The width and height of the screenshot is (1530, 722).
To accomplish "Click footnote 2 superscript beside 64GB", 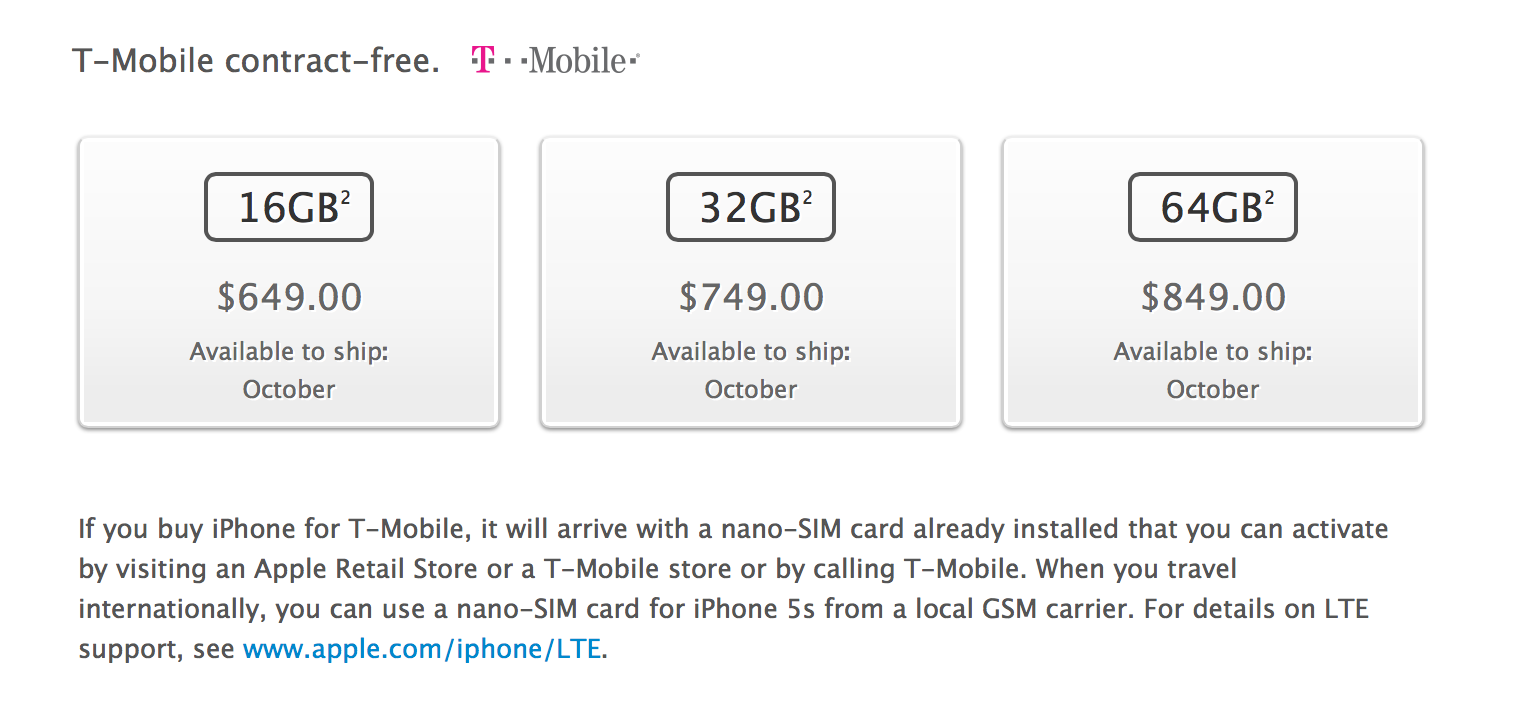I will 1269,196.
